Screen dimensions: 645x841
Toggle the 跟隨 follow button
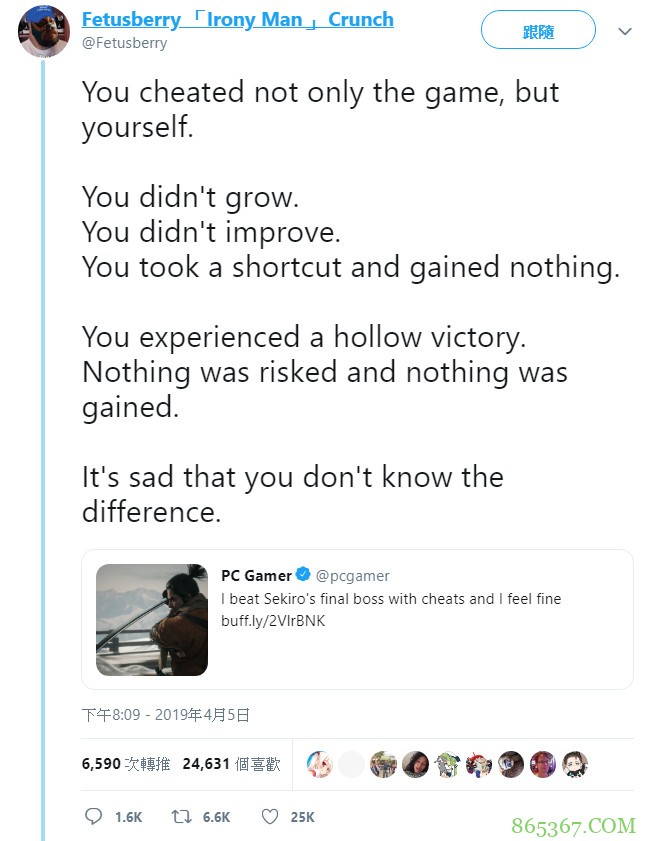[538, 31]
